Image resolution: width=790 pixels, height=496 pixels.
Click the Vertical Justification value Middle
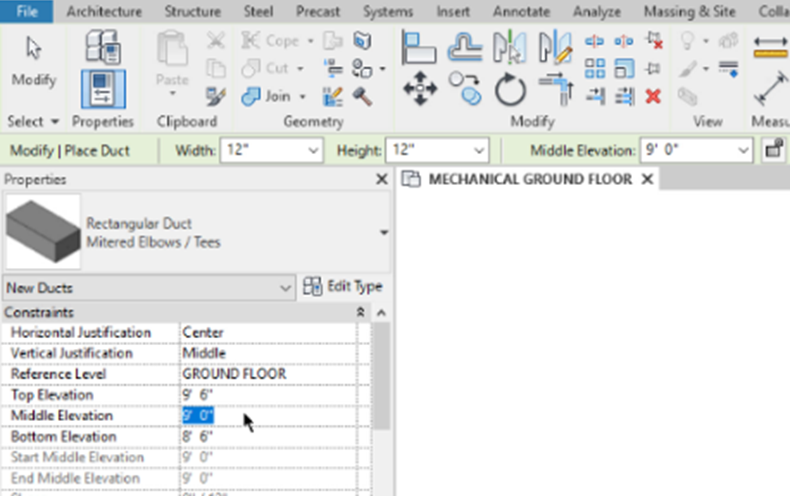pyautogui.click(x=268, y=353)
